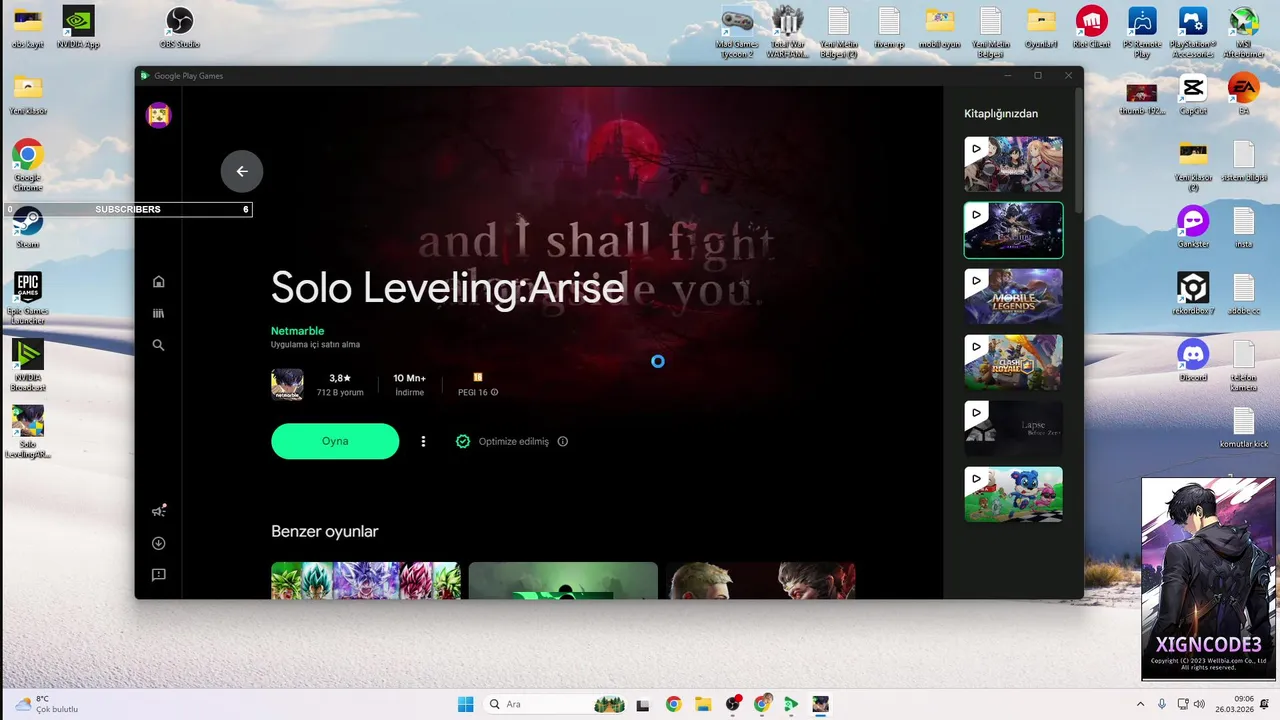Open the Dragon Ball similar game card
The width and height of the screenshot is (1280, 720).
pyautogui.click(x=366, y=581)
